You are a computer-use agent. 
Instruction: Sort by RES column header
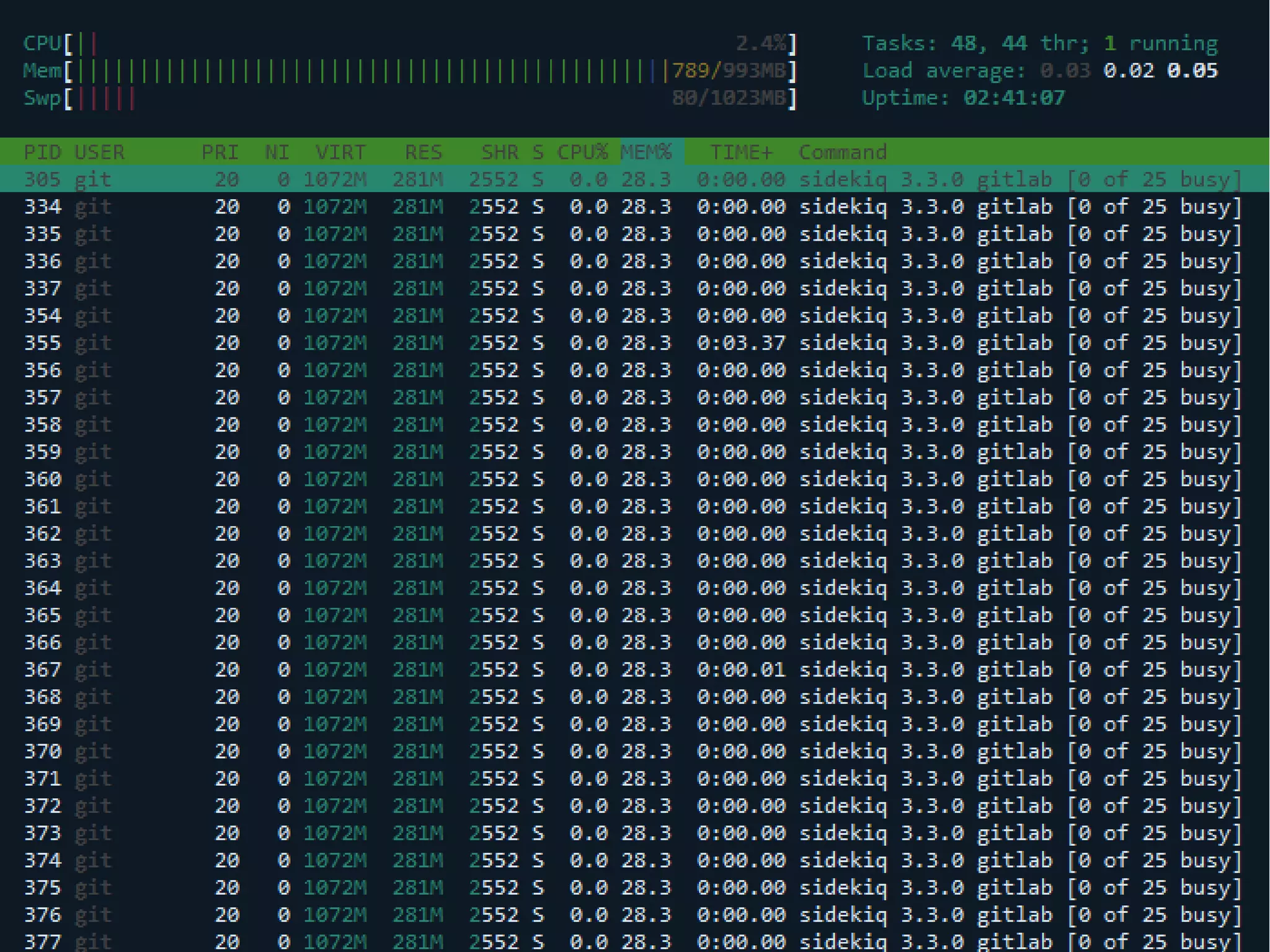coord(424,152)
